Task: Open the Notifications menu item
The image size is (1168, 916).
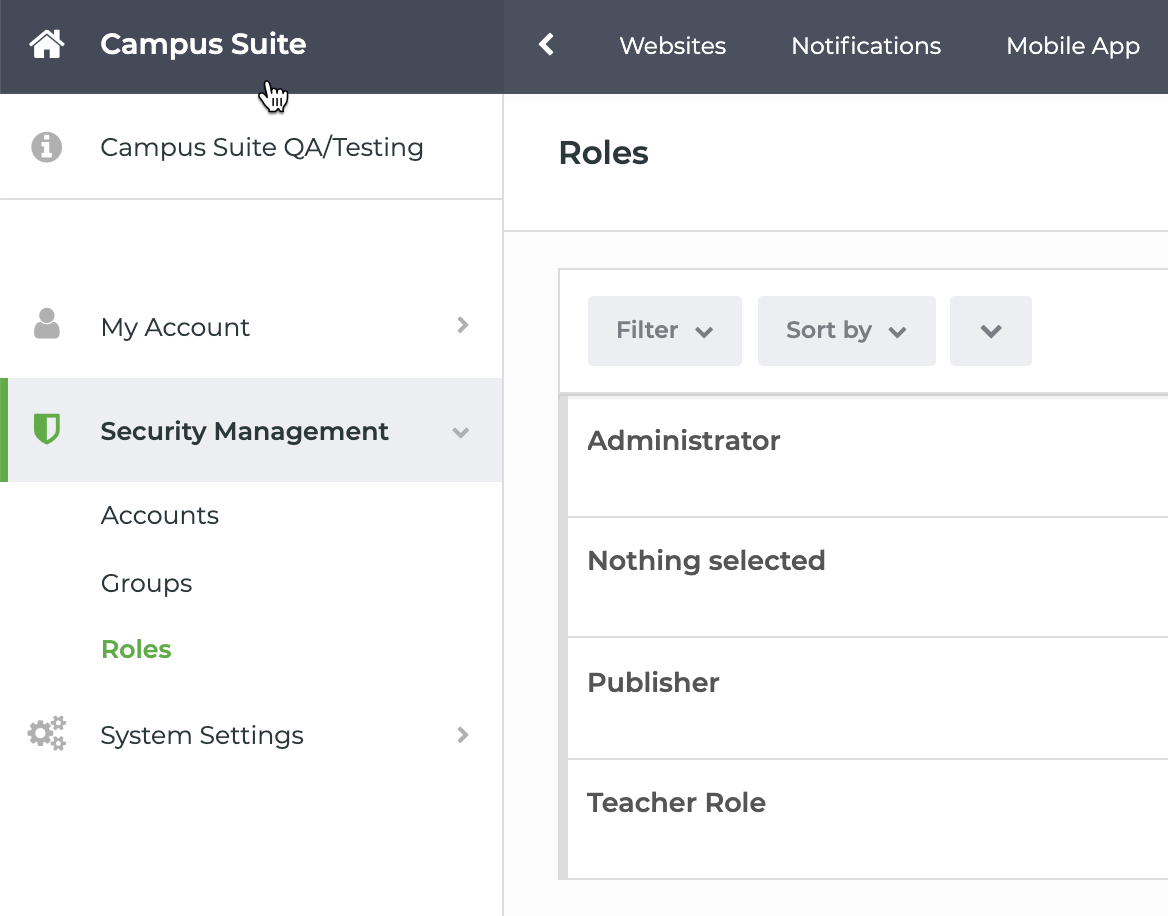Action: click(865, 45)
